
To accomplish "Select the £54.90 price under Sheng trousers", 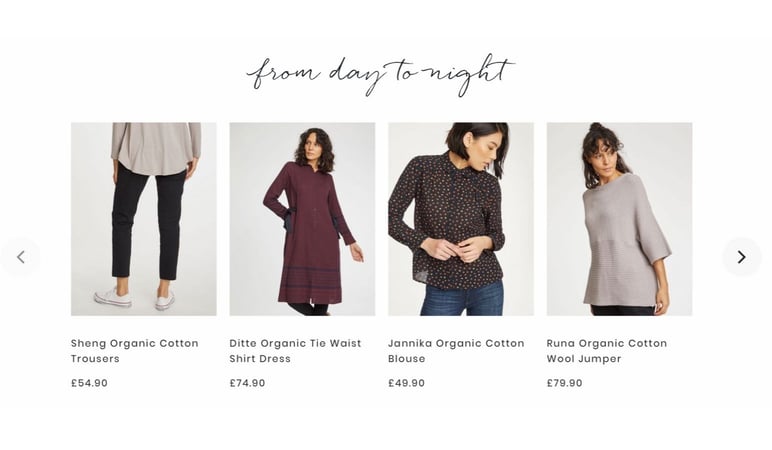I will pos(89,383).
